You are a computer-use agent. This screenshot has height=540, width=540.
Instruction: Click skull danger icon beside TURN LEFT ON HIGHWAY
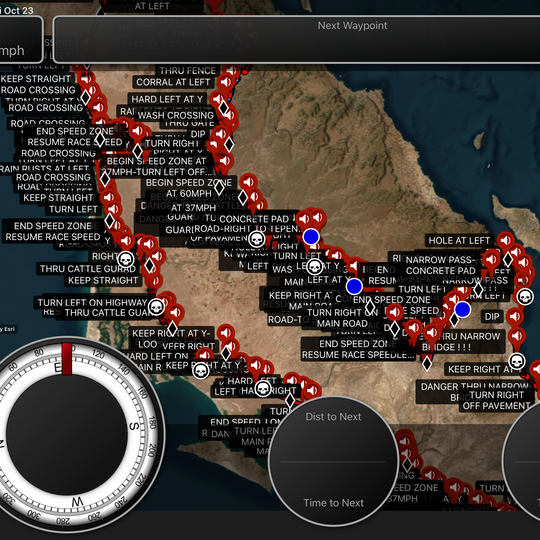156,306
